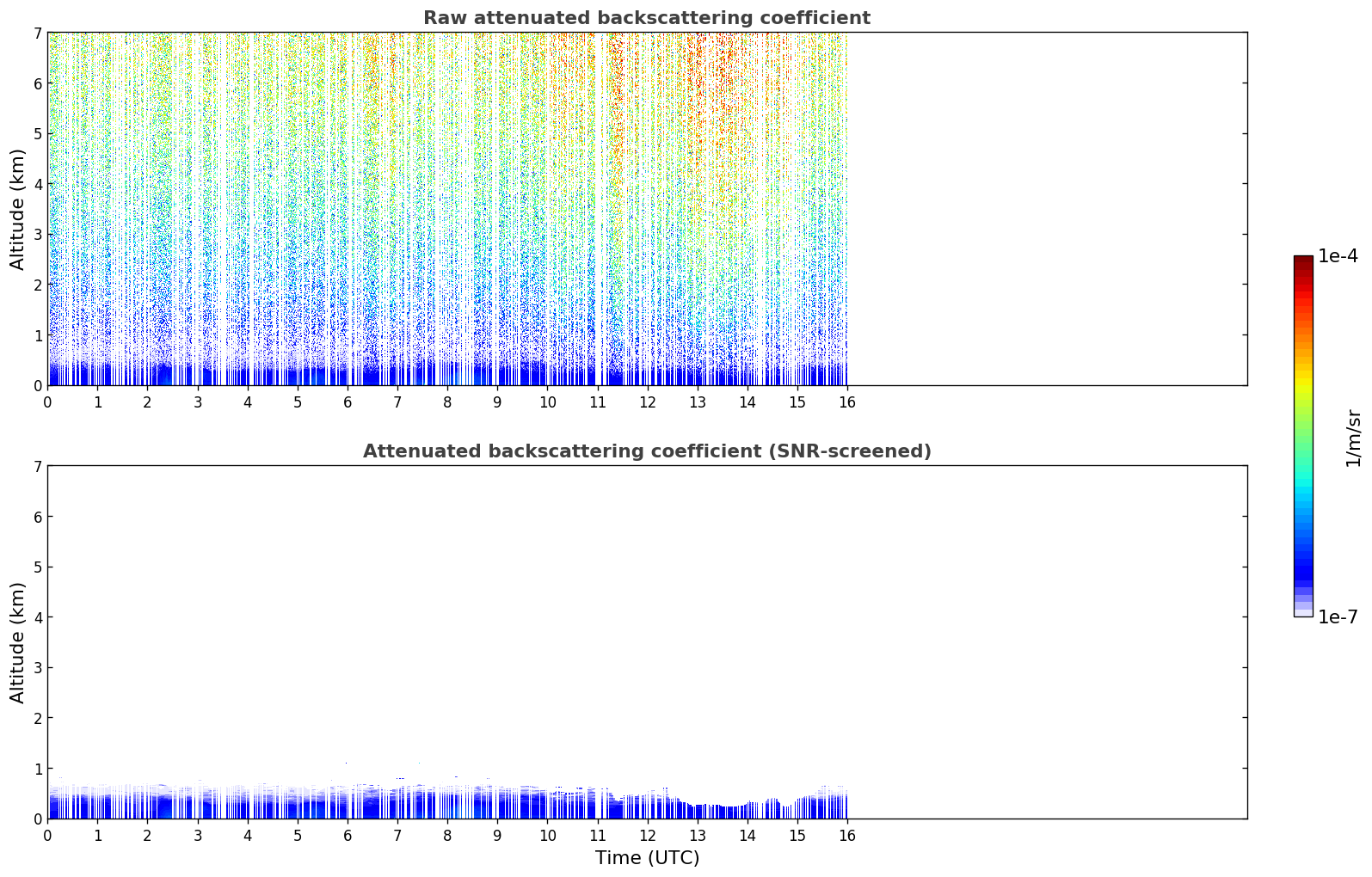Click the blue signal dip near hour 13.5 in bottom plot

(723, 811)
